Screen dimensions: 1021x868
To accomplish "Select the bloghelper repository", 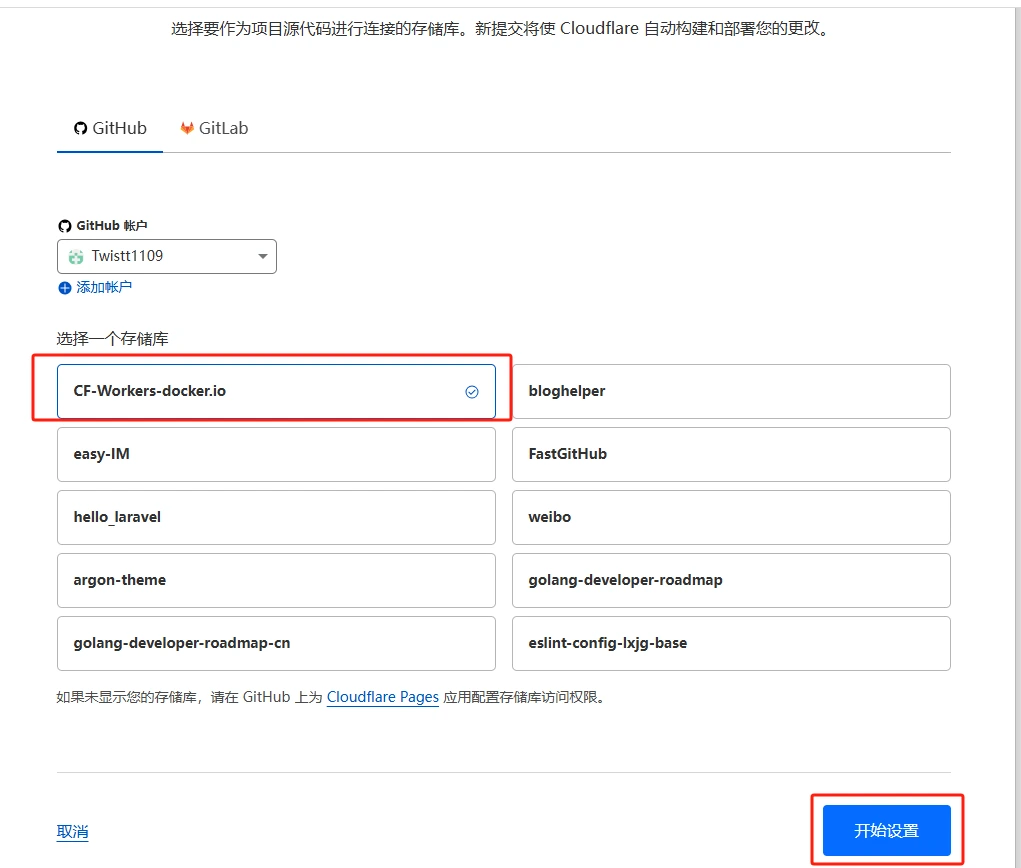I will 731,391.
